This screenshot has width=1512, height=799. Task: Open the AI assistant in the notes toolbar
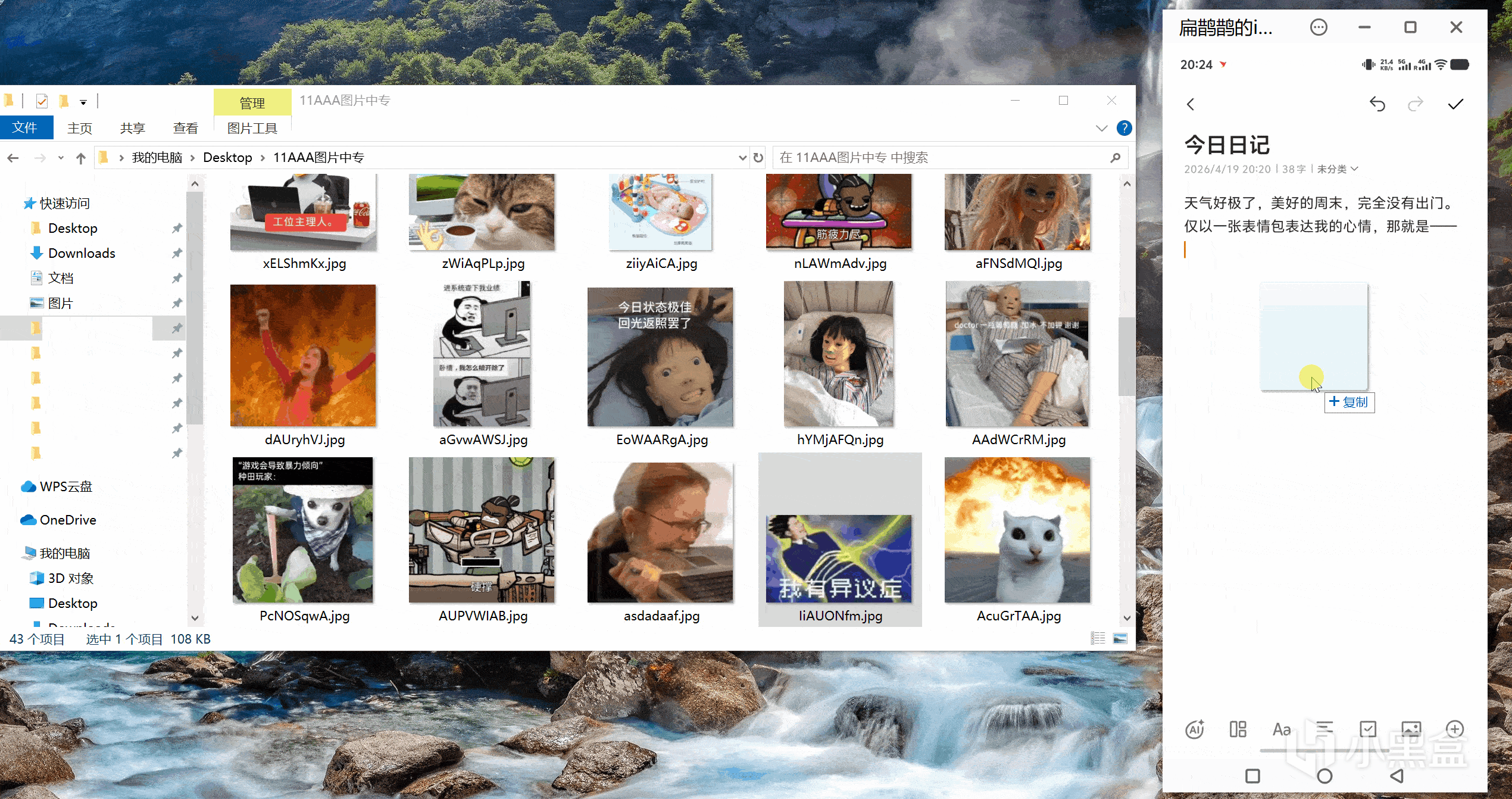pyautogui.click(x=1194, y=729)
